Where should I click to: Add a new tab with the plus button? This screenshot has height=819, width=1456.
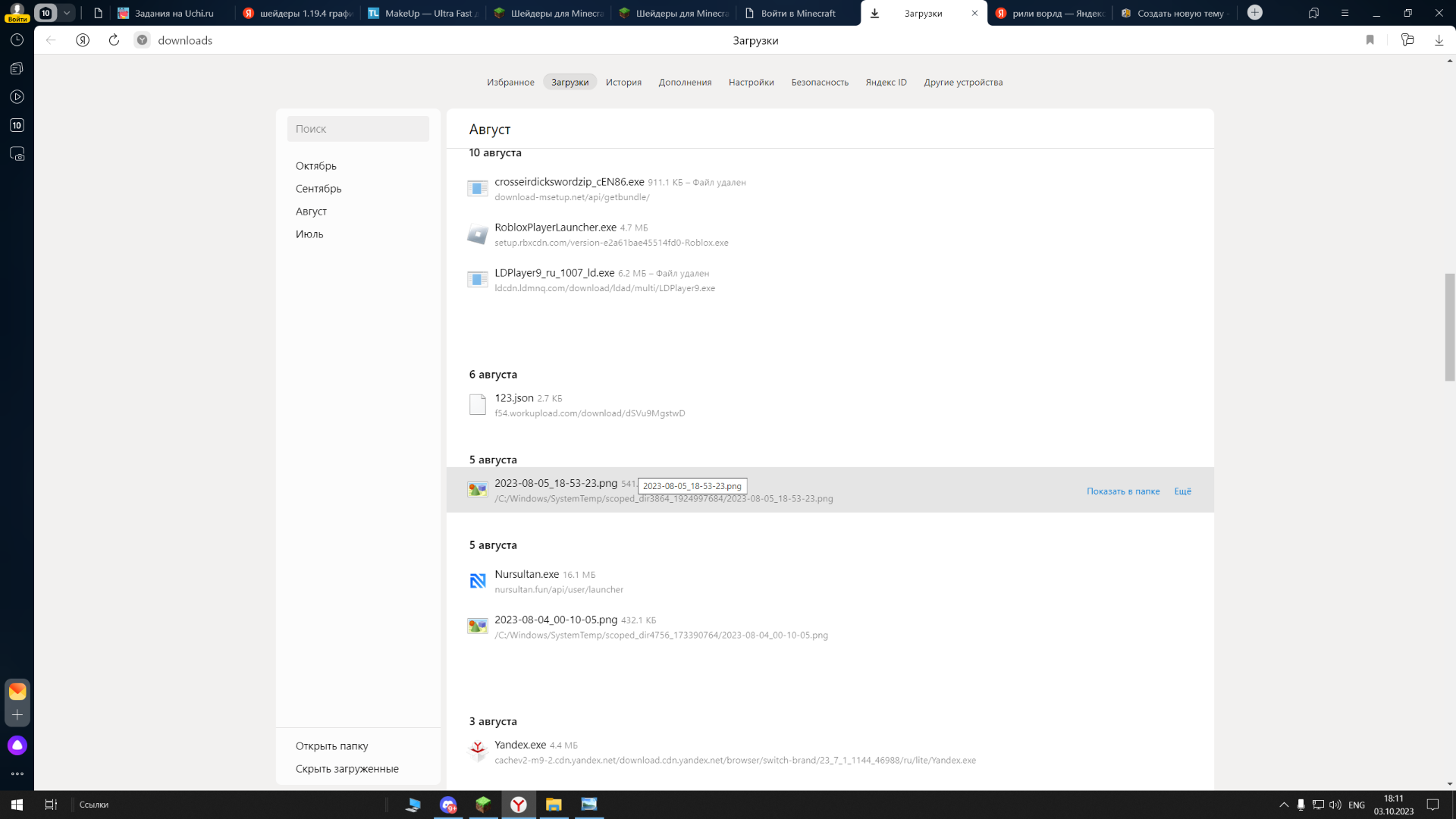point(1255,13)
